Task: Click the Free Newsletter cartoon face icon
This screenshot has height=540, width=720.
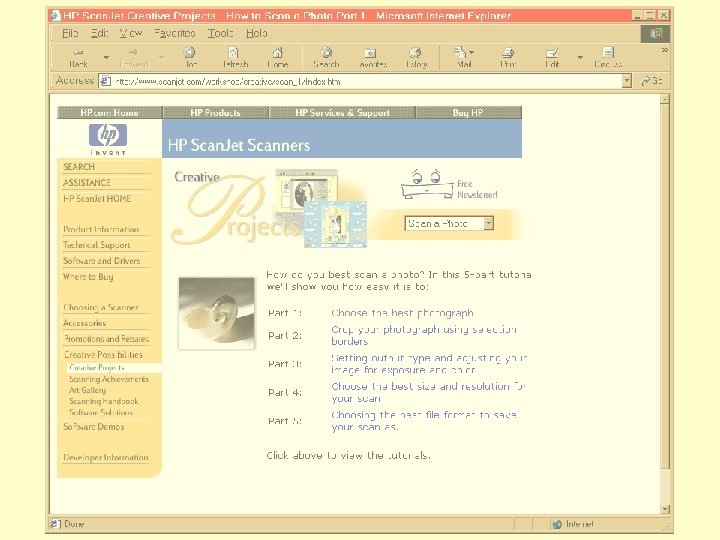Action: pos(427,185)
